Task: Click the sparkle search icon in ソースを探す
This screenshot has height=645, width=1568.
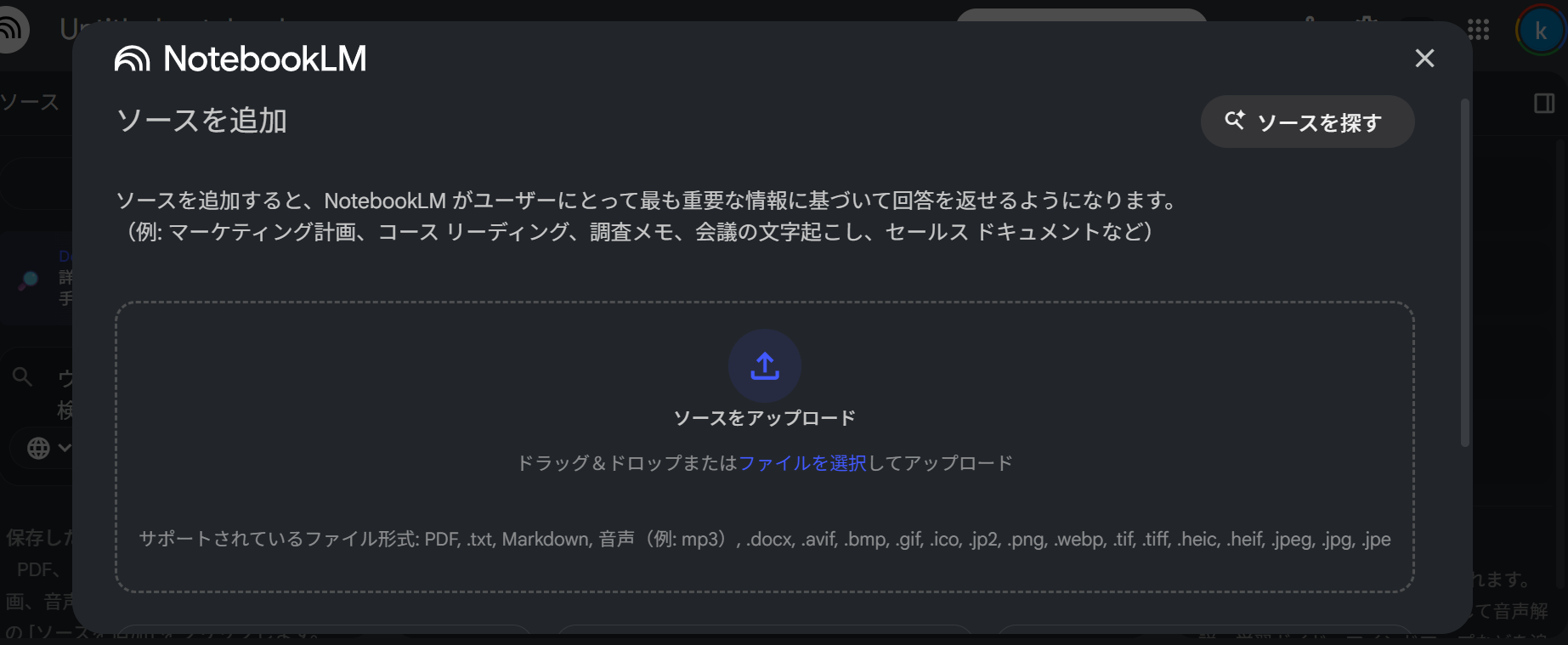Action: click(x=1235, y=121)
